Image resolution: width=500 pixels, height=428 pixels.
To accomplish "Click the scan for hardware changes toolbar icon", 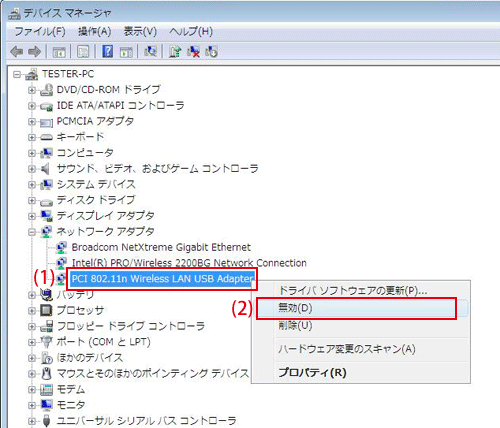I will [x=150, y=52].
